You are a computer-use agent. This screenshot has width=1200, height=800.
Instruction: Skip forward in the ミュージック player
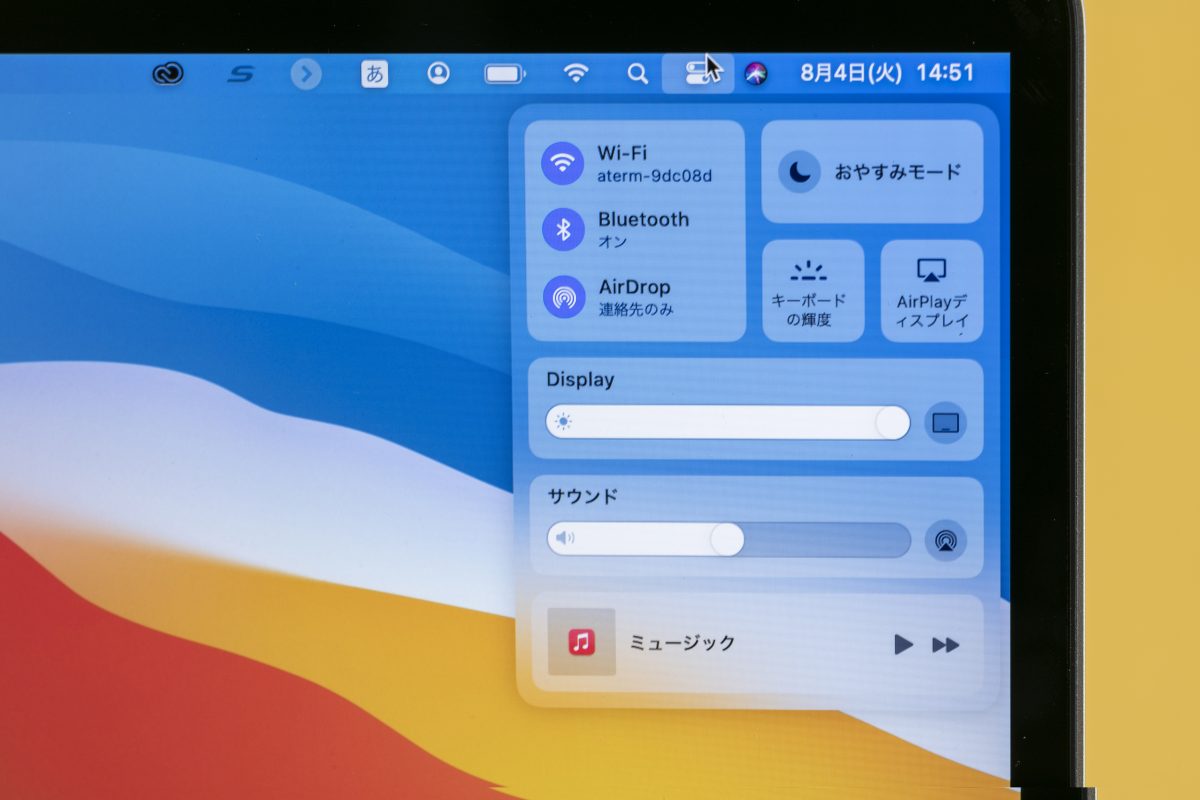pyautogui.click(x=945, y=645)
